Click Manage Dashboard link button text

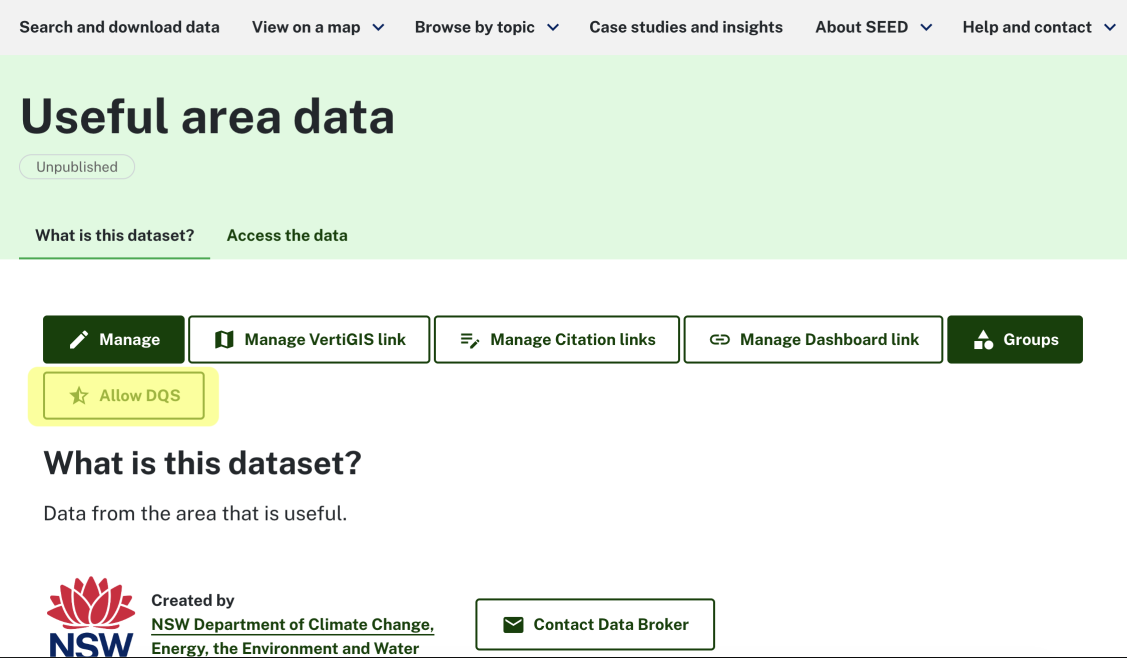tap(829, 339)
